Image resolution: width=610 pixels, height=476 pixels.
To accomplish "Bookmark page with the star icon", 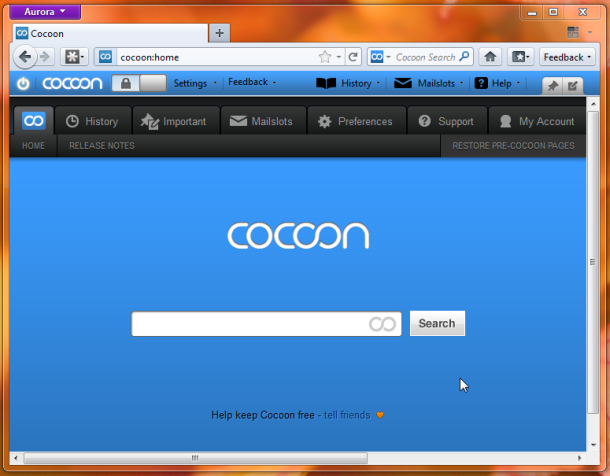I will click(324, 57).
